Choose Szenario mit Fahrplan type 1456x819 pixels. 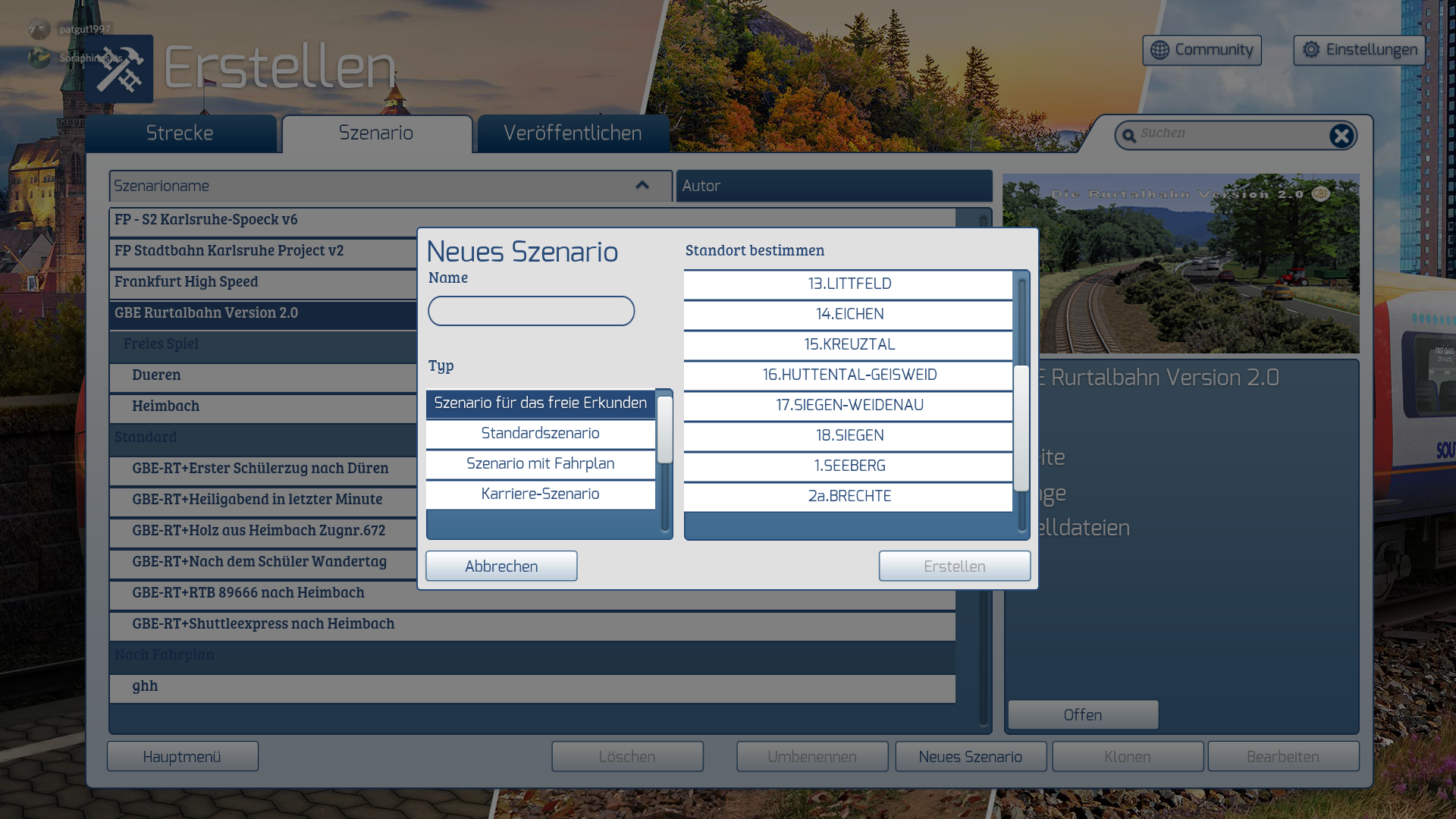point(540,463)
